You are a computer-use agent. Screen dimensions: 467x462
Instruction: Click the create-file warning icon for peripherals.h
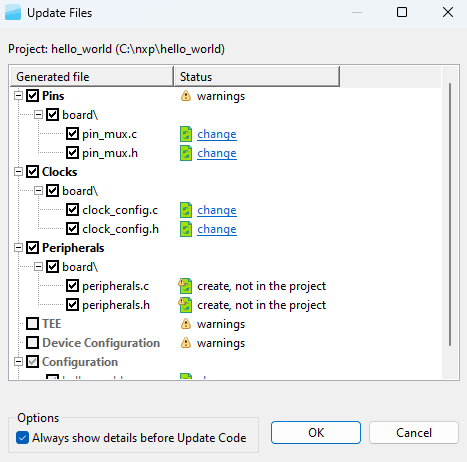[185, 305]
